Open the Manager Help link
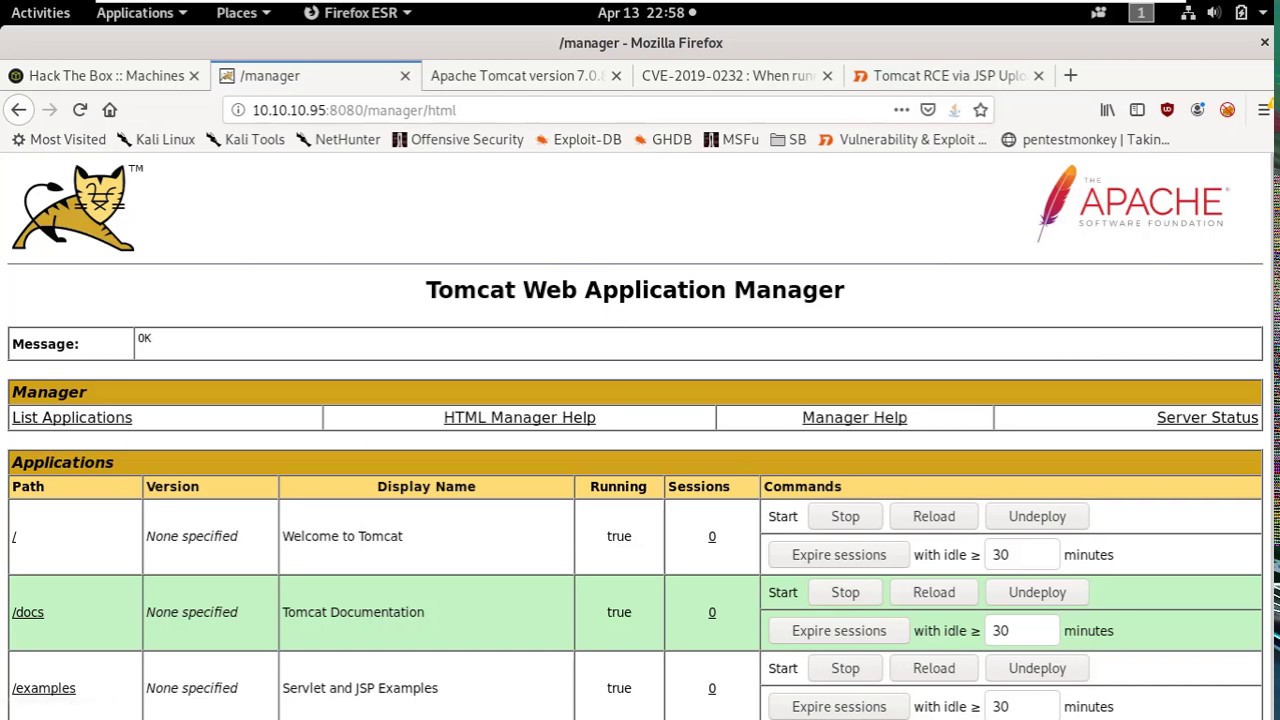Viewport: 1280px width, 720px height. pos(854,418)
